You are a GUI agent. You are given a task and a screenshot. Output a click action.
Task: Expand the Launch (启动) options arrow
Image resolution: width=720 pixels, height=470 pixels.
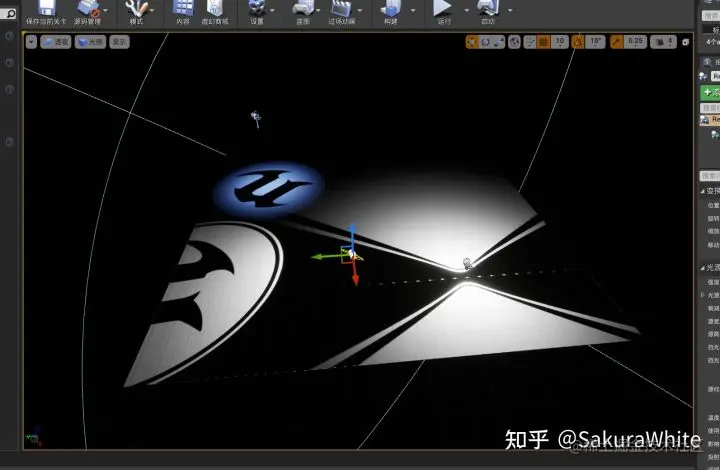[x=510, y=10]
